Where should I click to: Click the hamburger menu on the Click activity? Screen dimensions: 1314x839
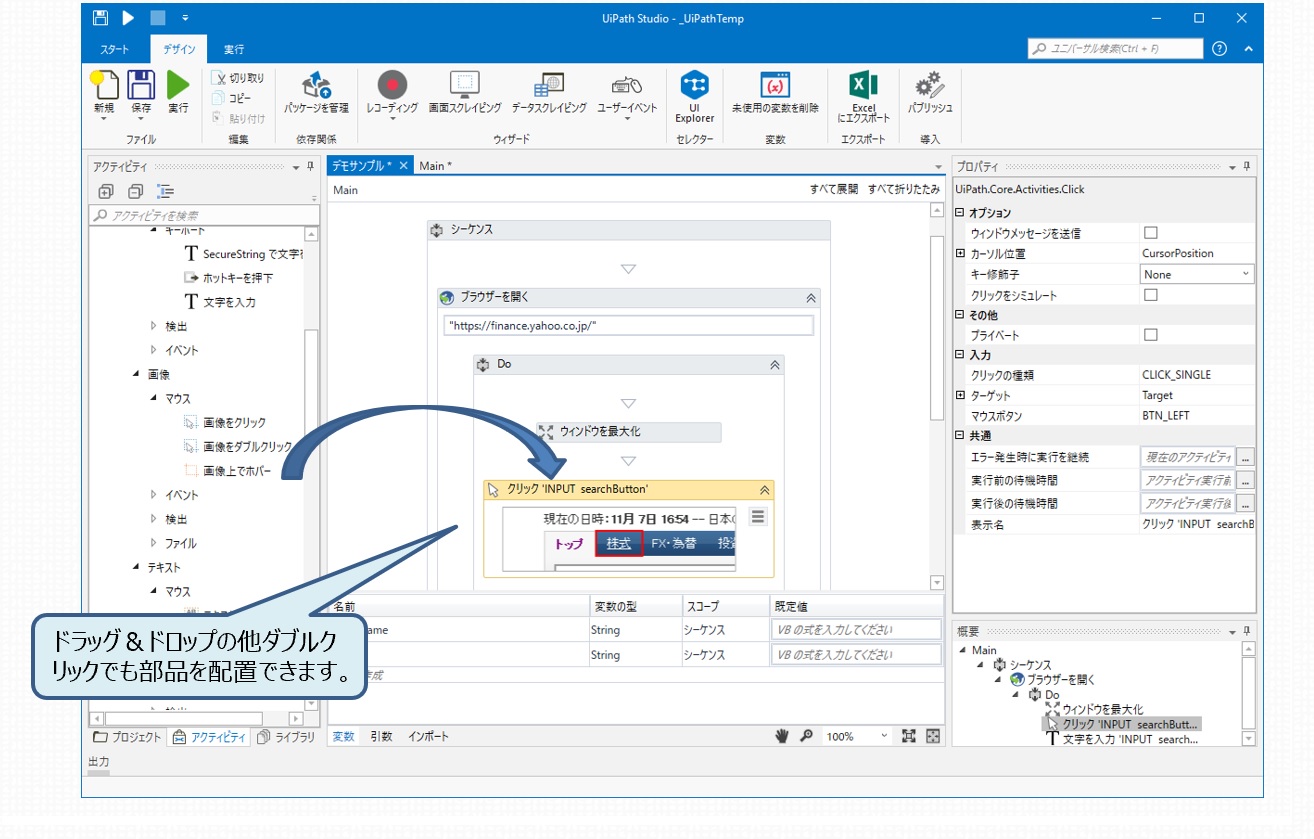tap(758, 517)
